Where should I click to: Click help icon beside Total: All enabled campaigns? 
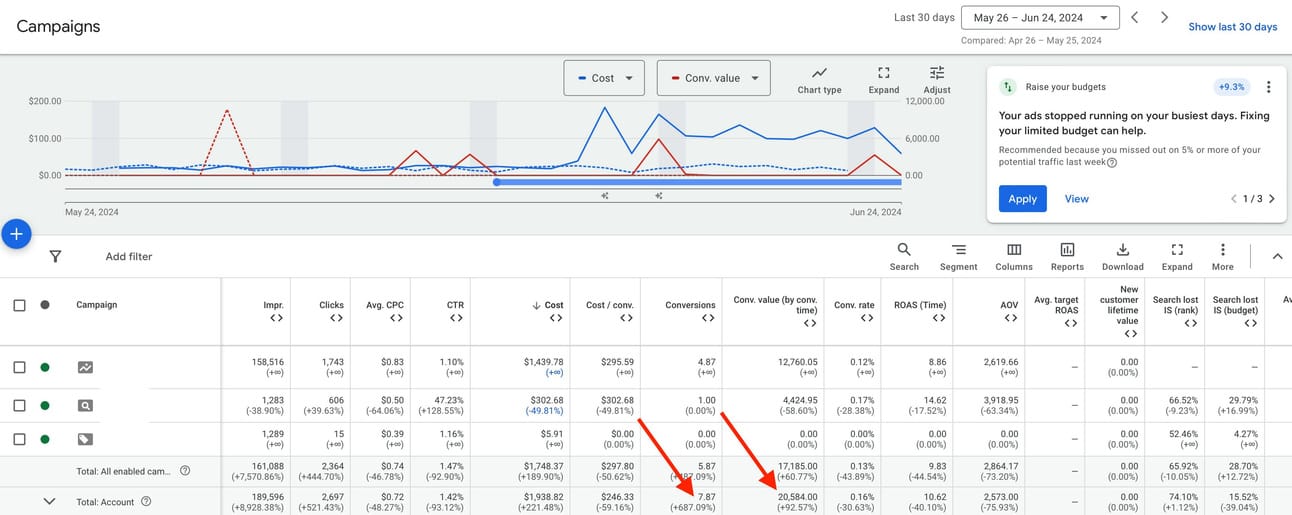(185, 471)
